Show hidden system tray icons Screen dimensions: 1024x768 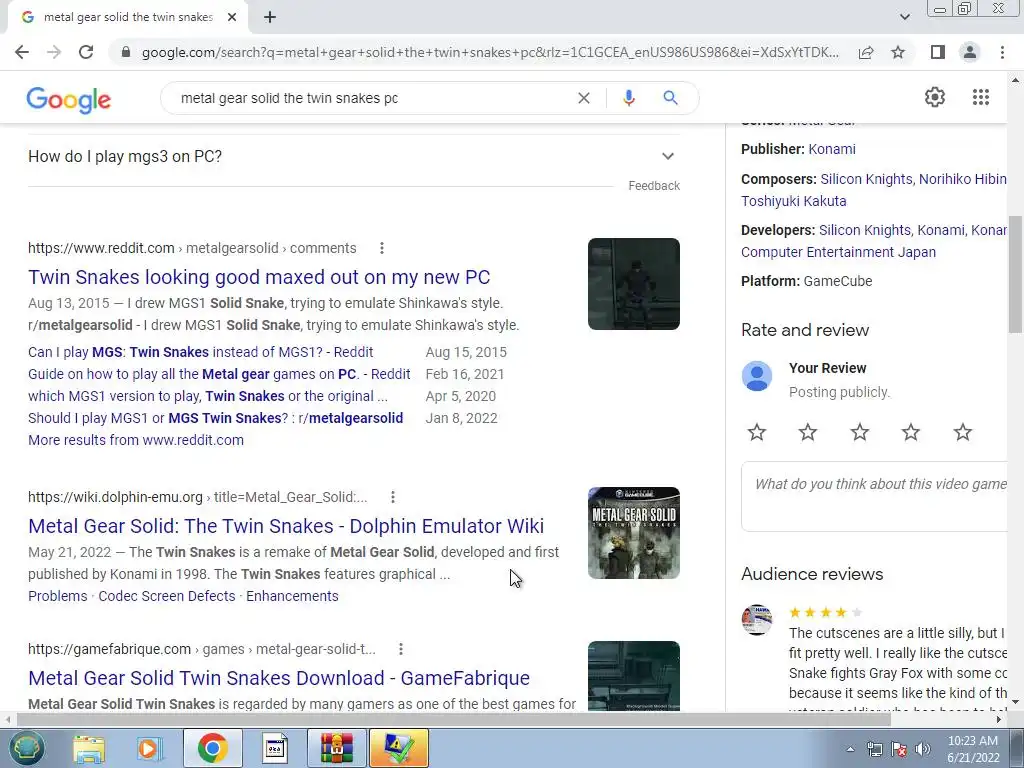[850, 749]
